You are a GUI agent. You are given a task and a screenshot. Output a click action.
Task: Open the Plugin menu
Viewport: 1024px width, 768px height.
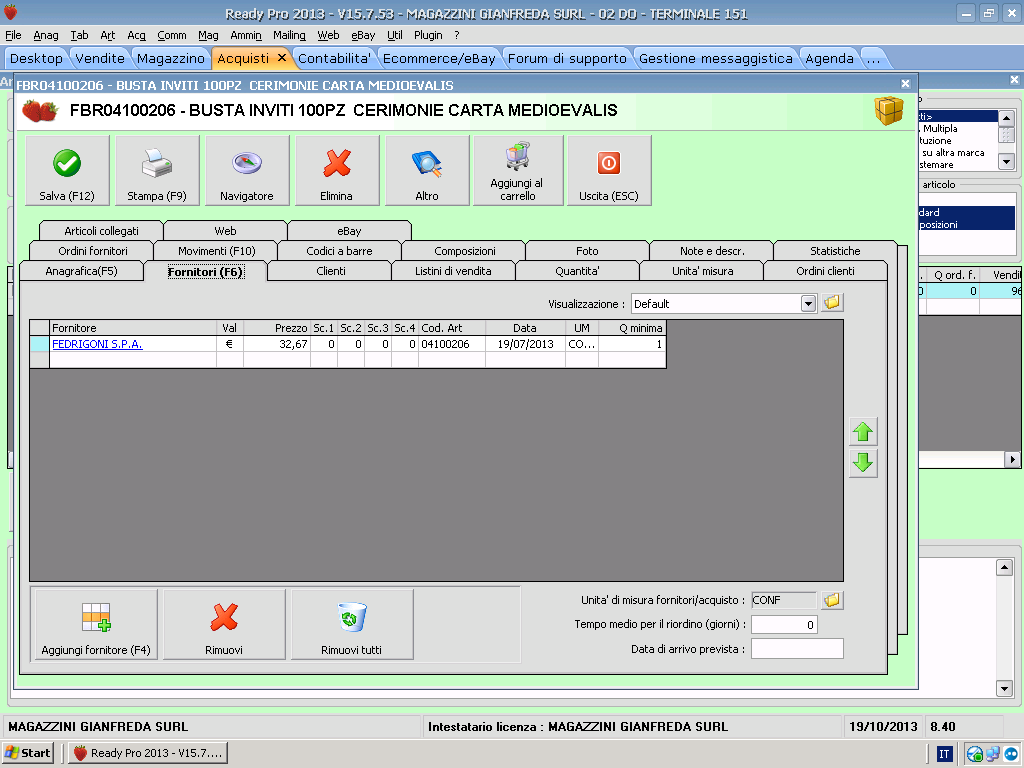click(x=428, y=35)
